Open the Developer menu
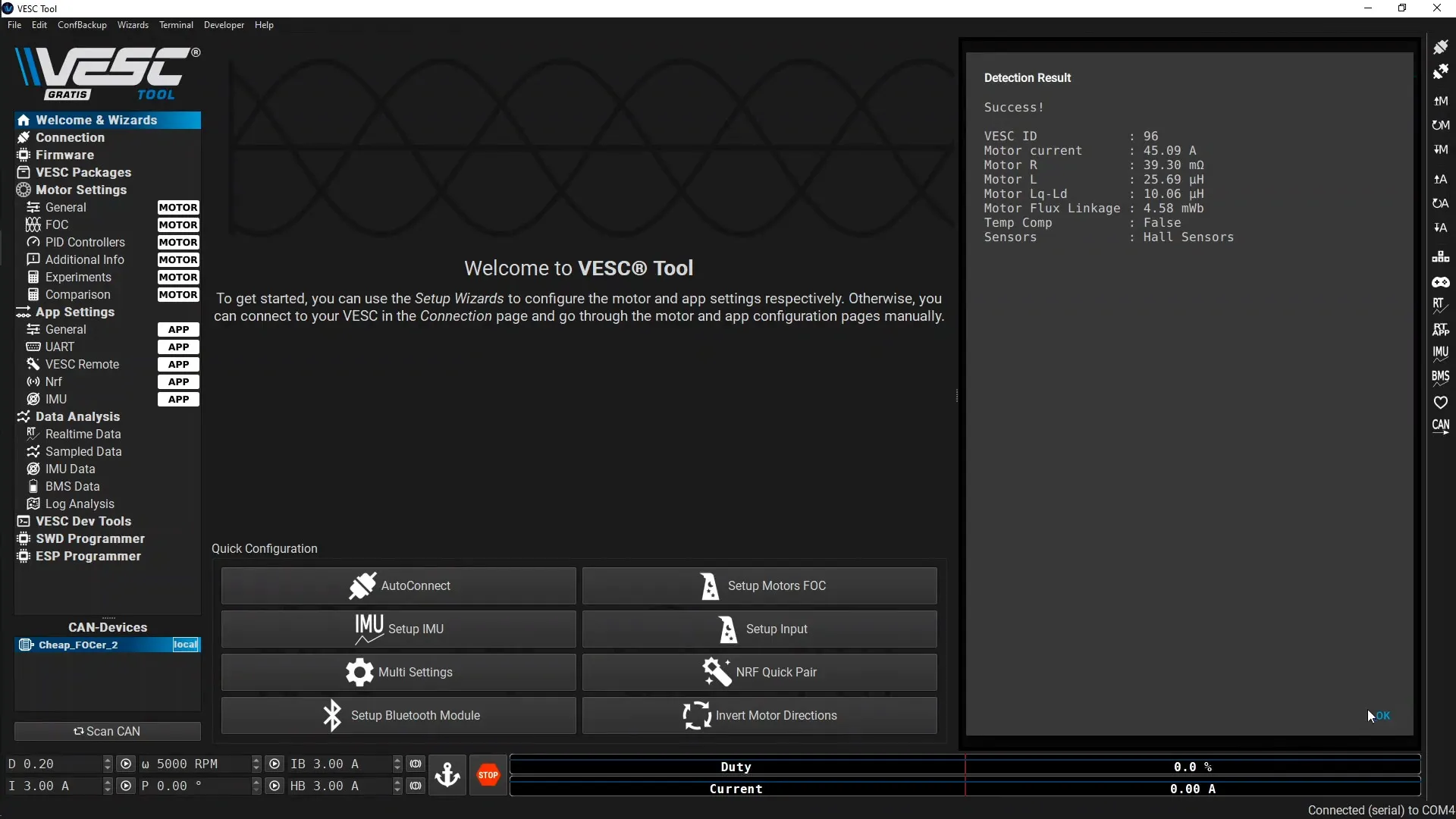 pos(224,25)
